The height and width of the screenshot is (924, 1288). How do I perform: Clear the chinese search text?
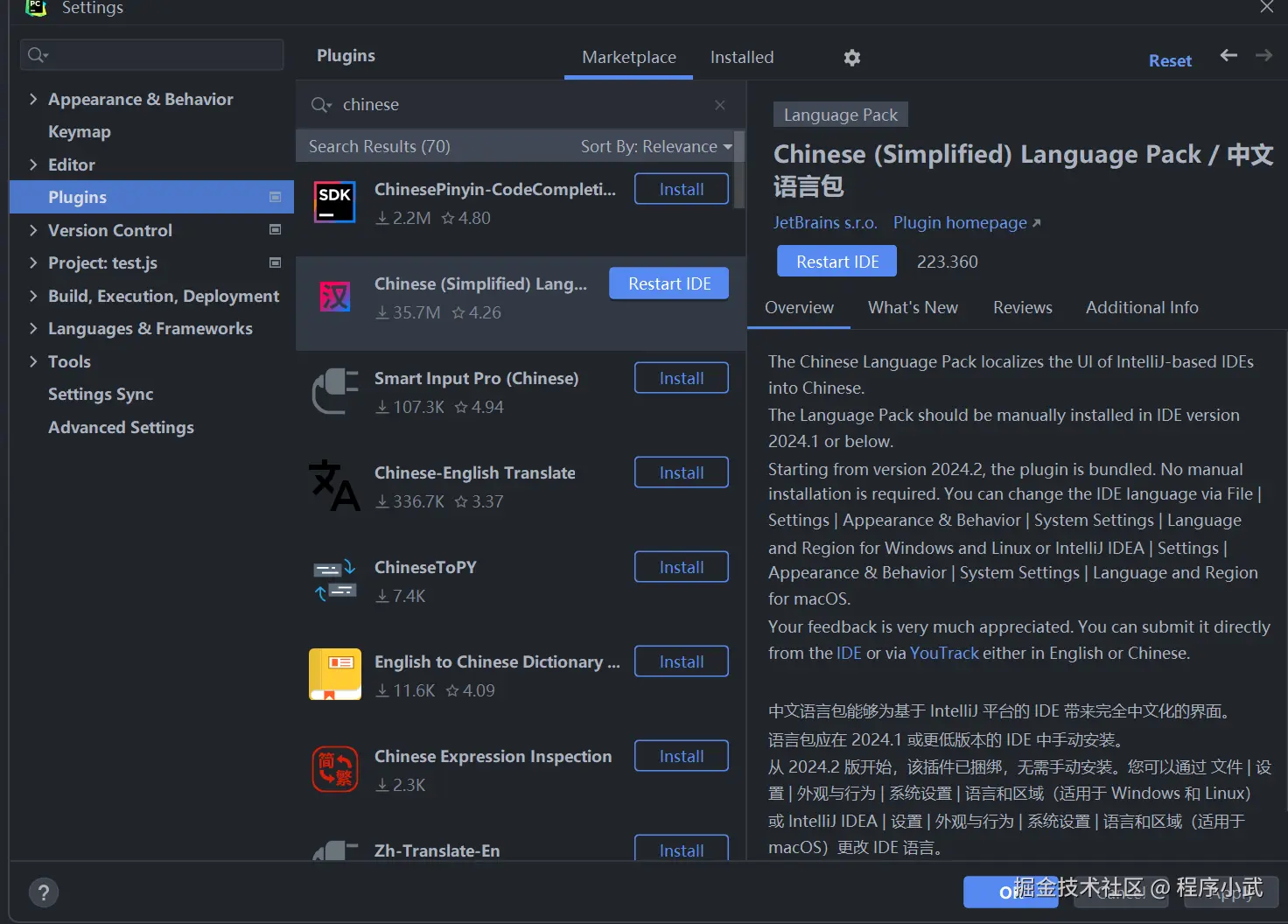pyautogui.click(x=719, y=105)
